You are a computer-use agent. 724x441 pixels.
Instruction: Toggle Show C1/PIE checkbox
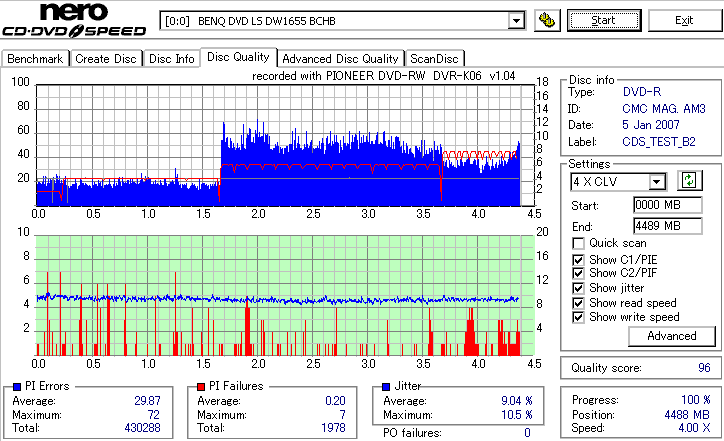[x=578, y=260]
